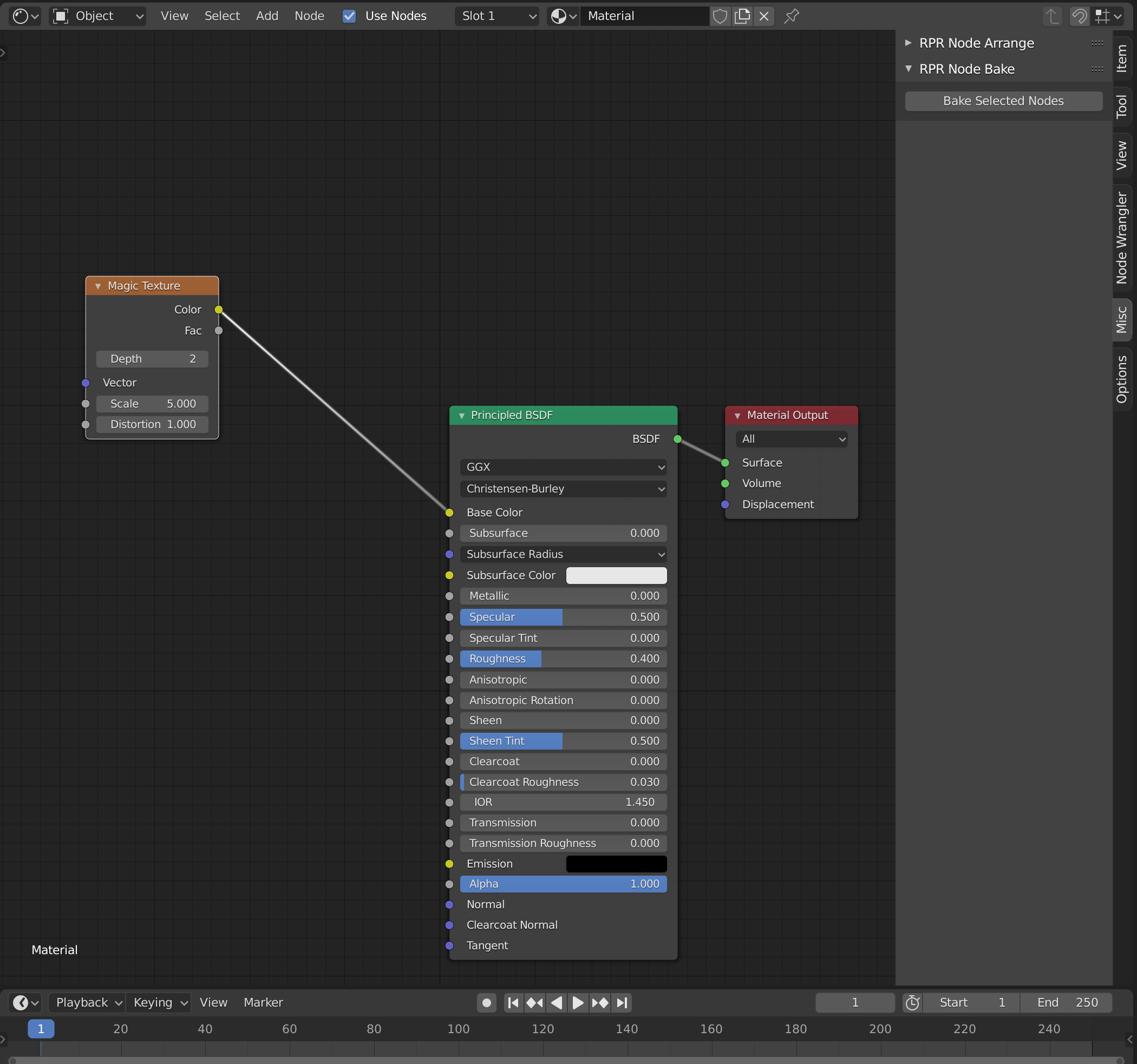
Task: Collapse the Magic Texture node
Action: 98,286
